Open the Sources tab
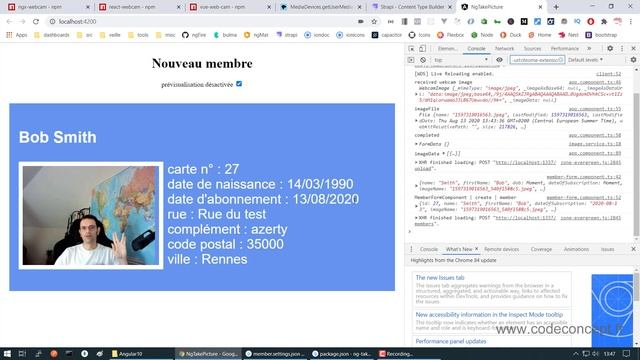Image resolution: width=640 pixels, height=360 pixels. (532, 49)
